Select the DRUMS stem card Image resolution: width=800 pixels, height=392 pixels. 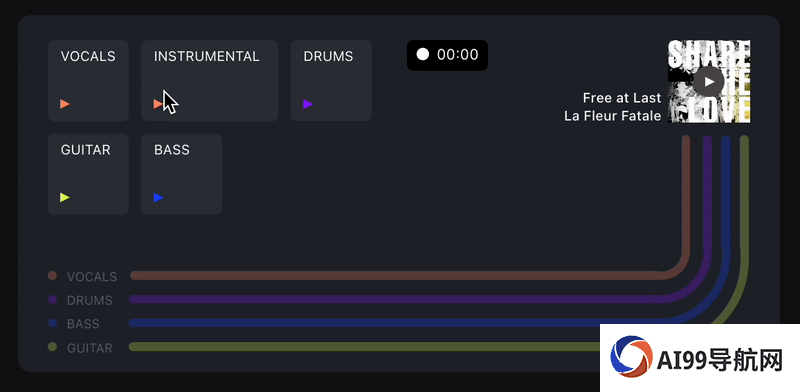coord(331,81)
